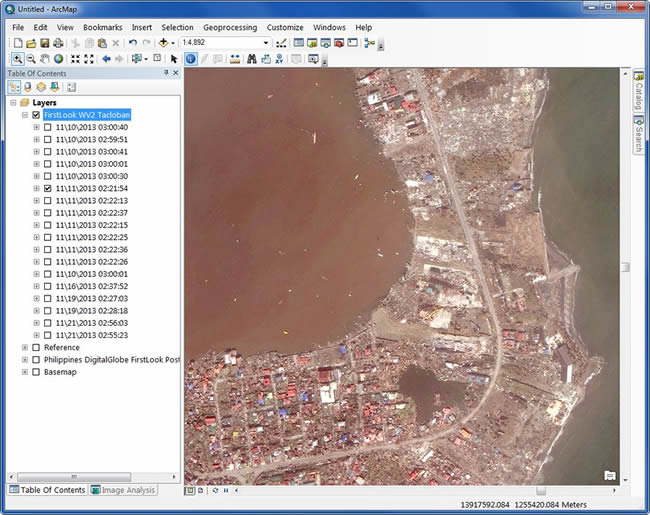Click the Undo icon
The width and height of the screenshot is (650, 515).
pyautogui.click(x=133, y=43)
